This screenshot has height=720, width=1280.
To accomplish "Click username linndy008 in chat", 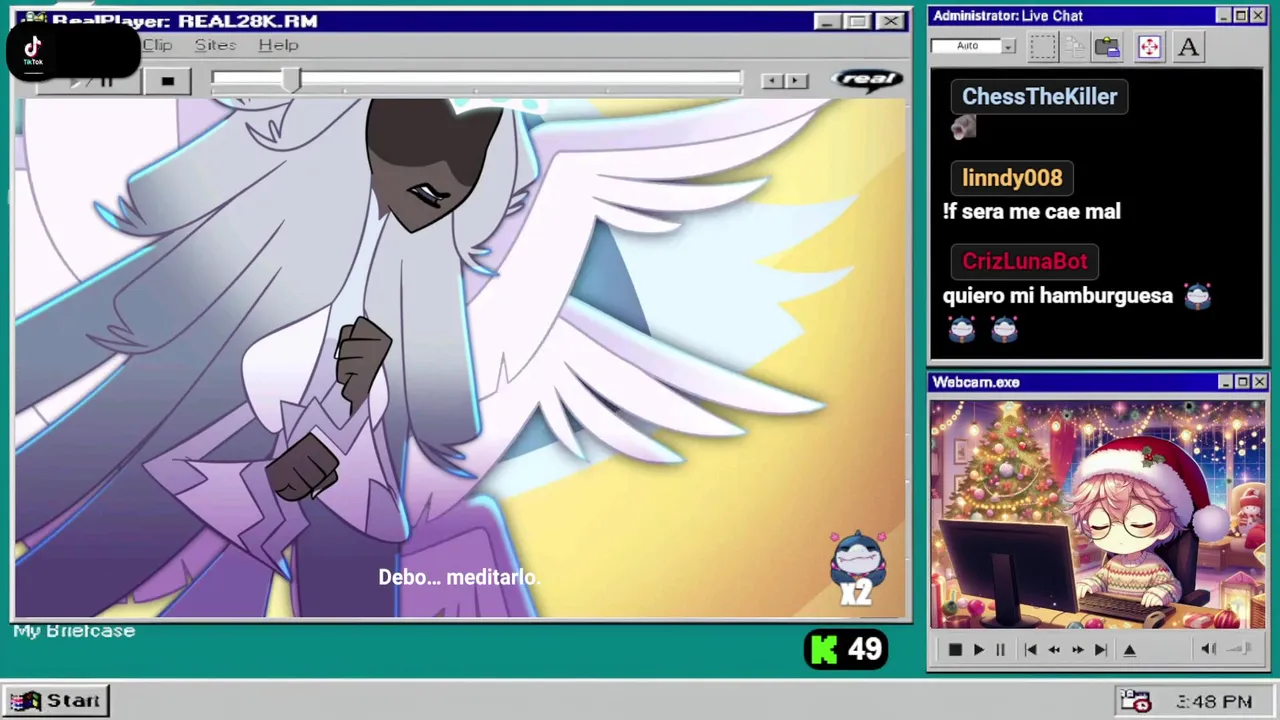I will (x=1012, y=178).
